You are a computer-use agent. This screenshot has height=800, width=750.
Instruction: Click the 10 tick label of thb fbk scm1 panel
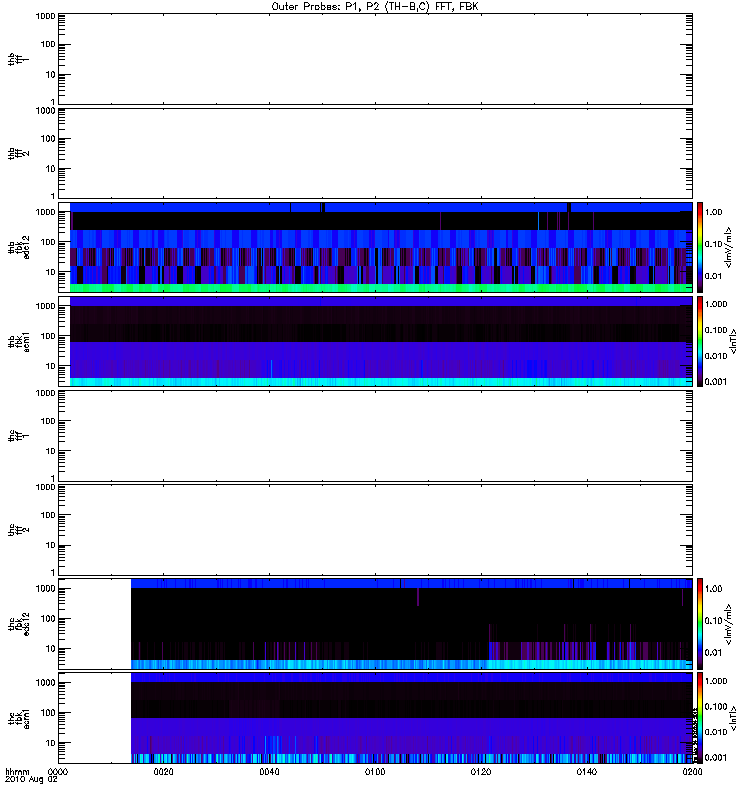pos(50,366)
